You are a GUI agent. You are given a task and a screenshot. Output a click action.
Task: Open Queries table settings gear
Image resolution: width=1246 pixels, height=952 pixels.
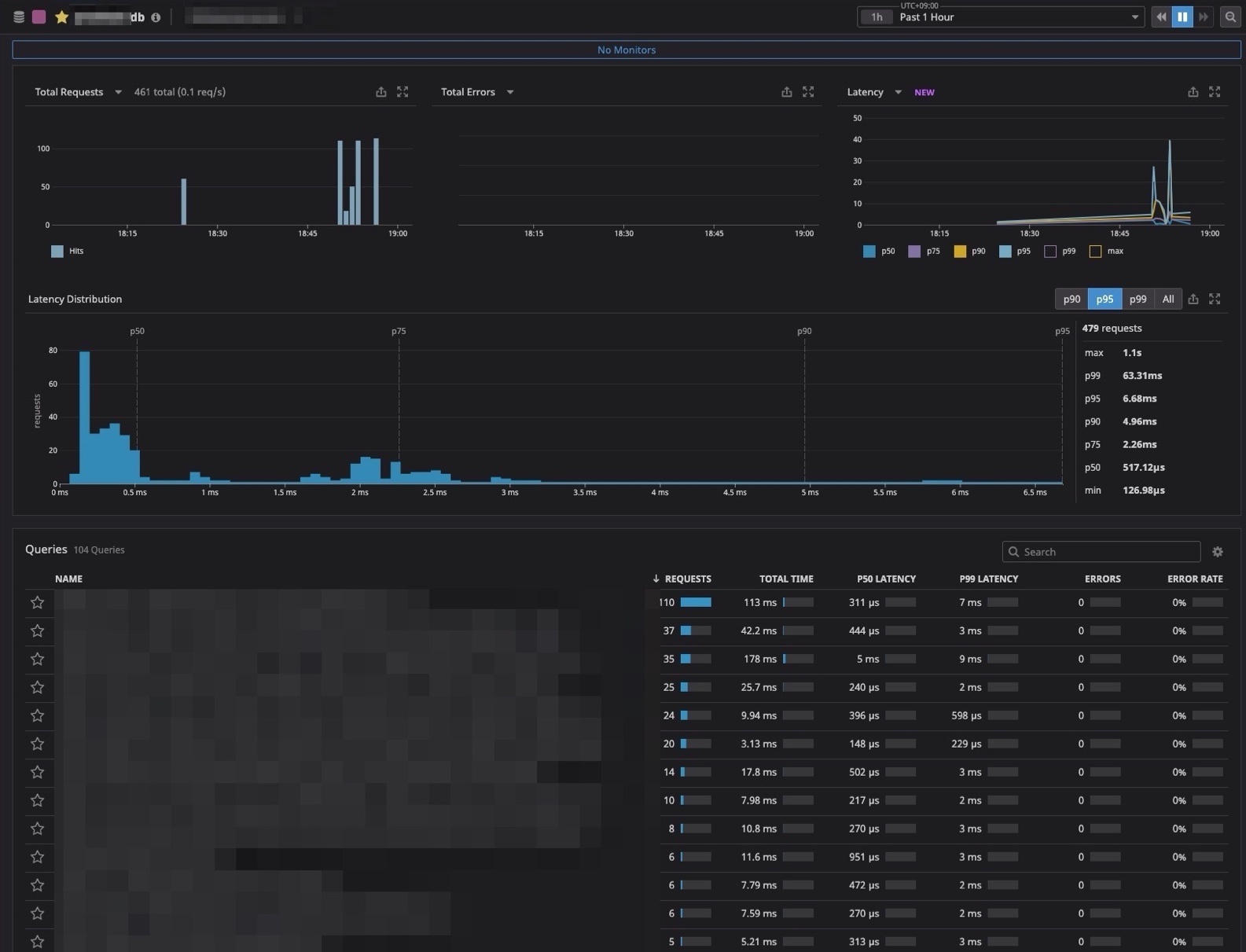[1218, 552]
